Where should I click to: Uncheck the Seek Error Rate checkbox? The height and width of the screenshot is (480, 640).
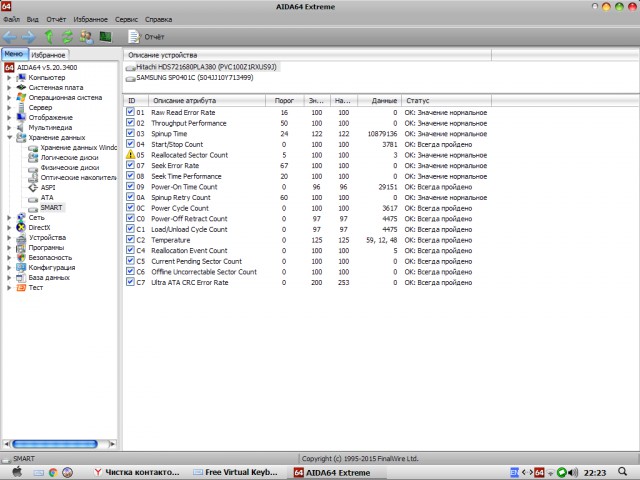tap(130, 165)
